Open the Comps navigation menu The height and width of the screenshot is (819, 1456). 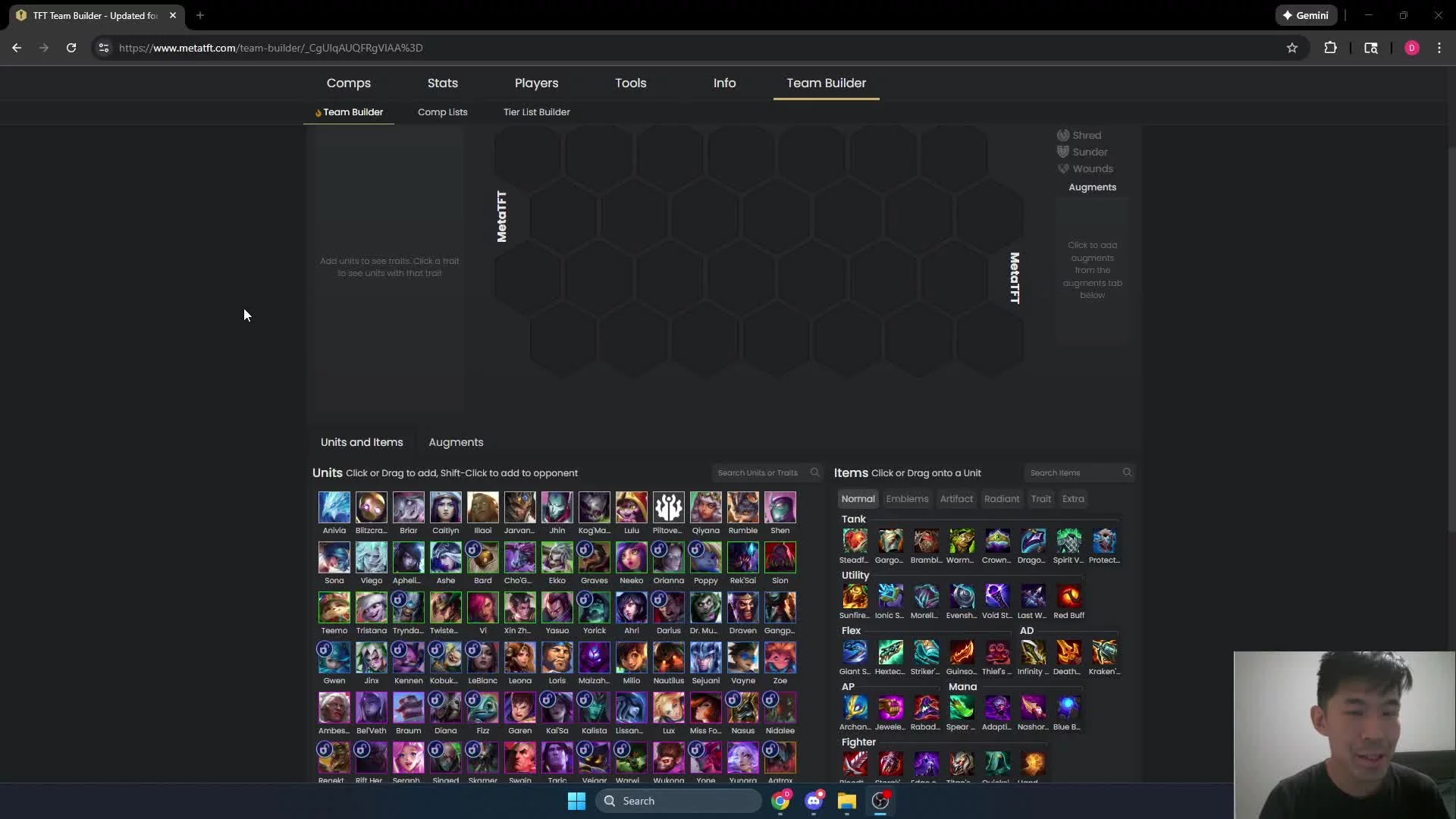point(348,83)
